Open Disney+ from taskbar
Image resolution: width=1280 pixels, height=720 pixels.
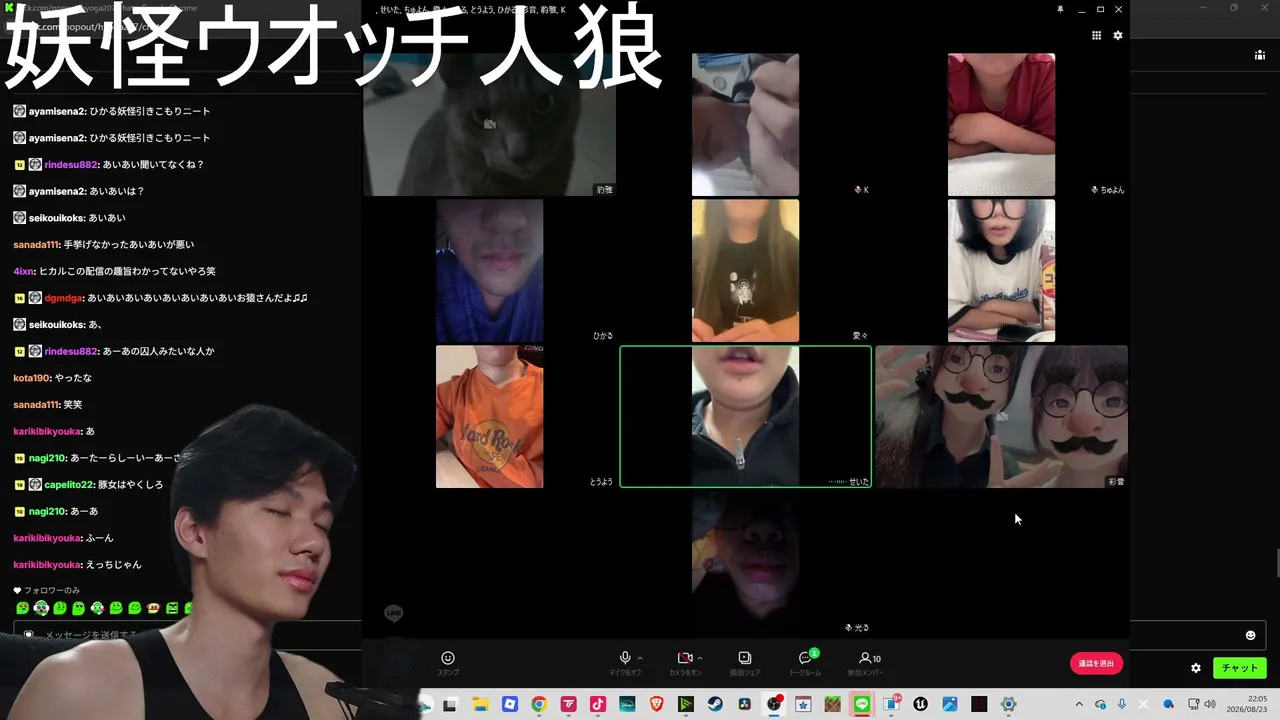click(627, 704)
